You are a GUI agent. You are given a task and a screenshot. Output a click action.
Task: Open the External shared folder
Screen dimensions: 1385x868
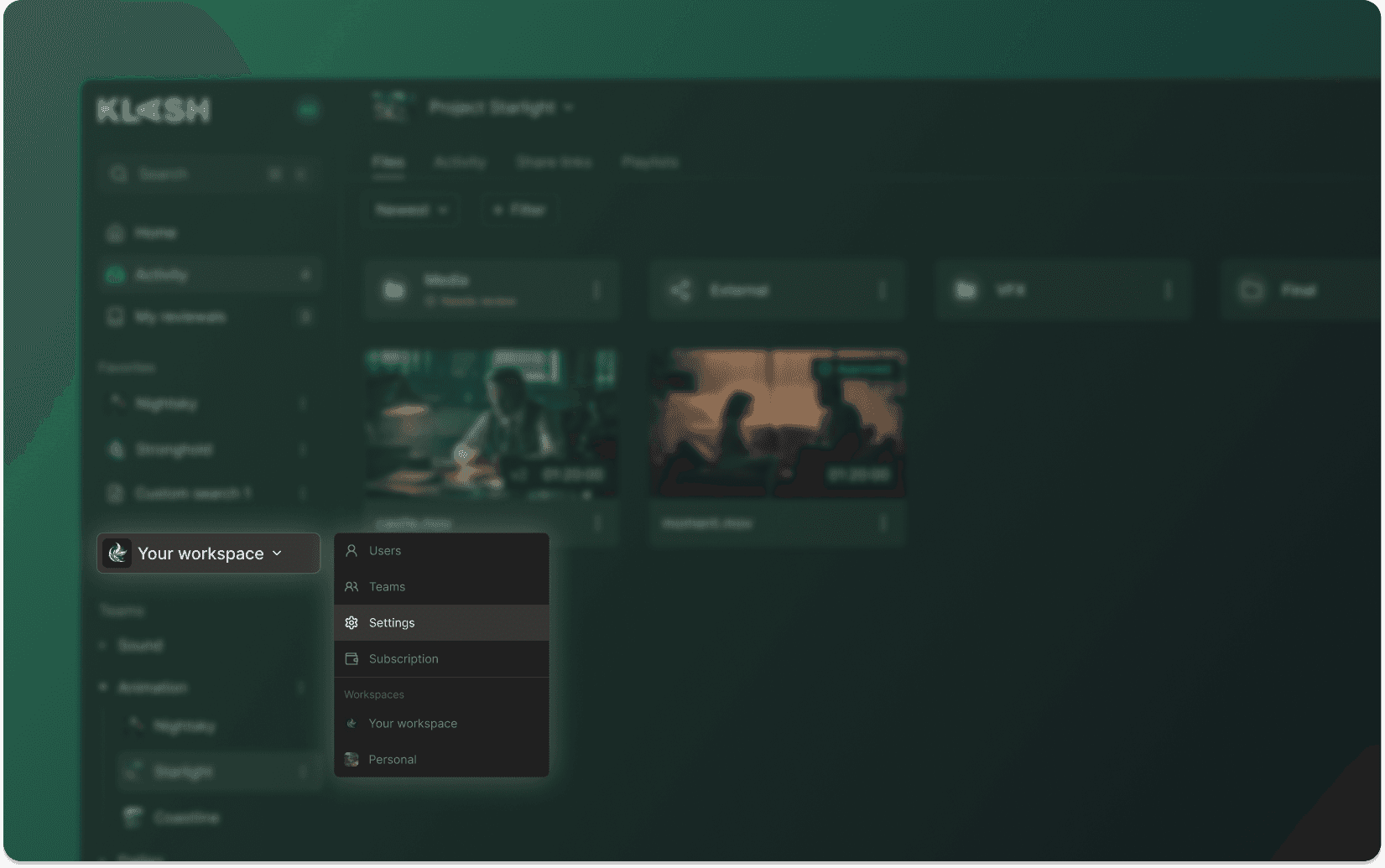[777, 290]
